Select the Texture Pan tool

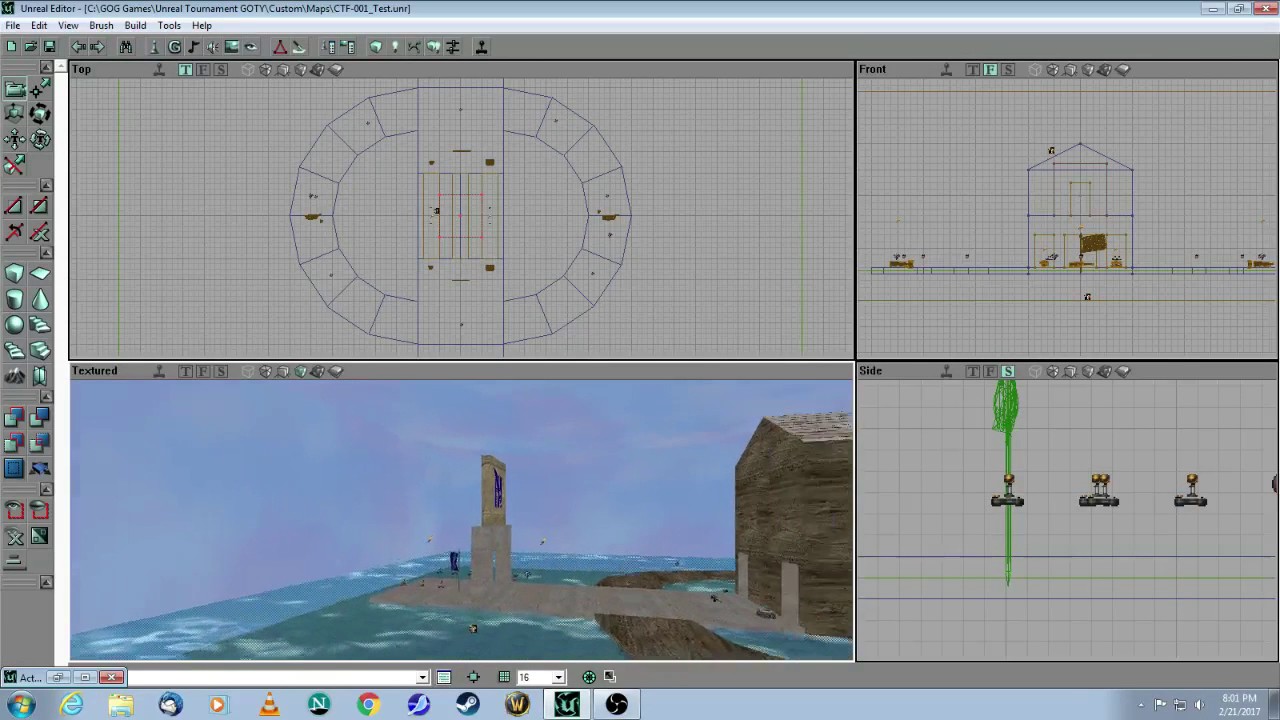(15, 139)
